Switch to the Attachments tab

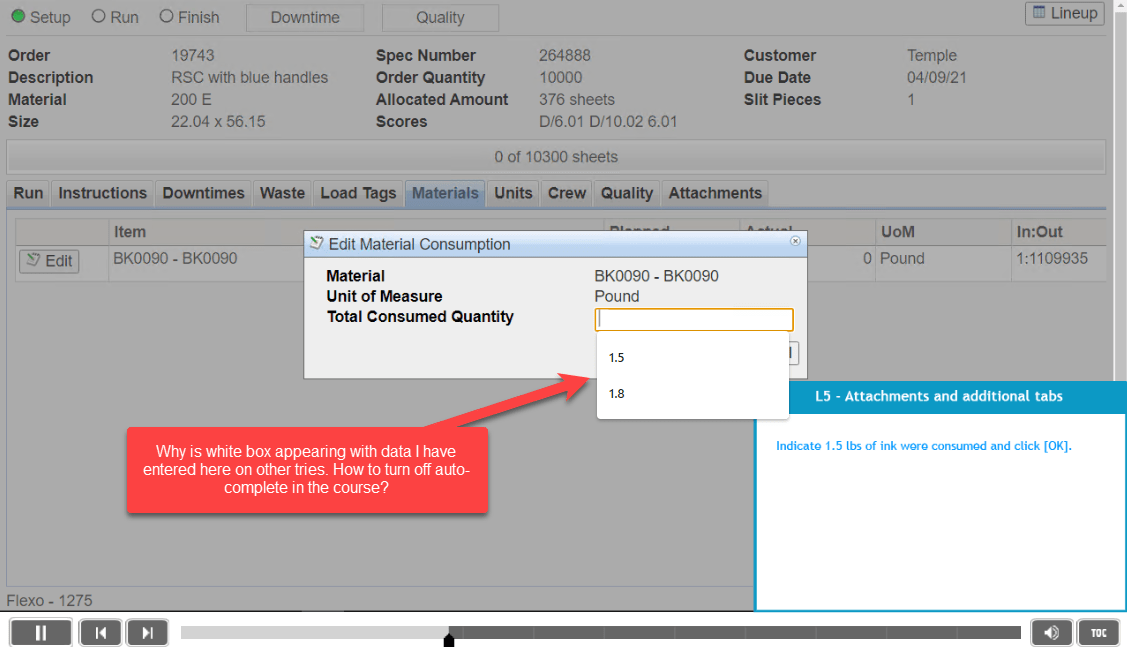(714, 193)
